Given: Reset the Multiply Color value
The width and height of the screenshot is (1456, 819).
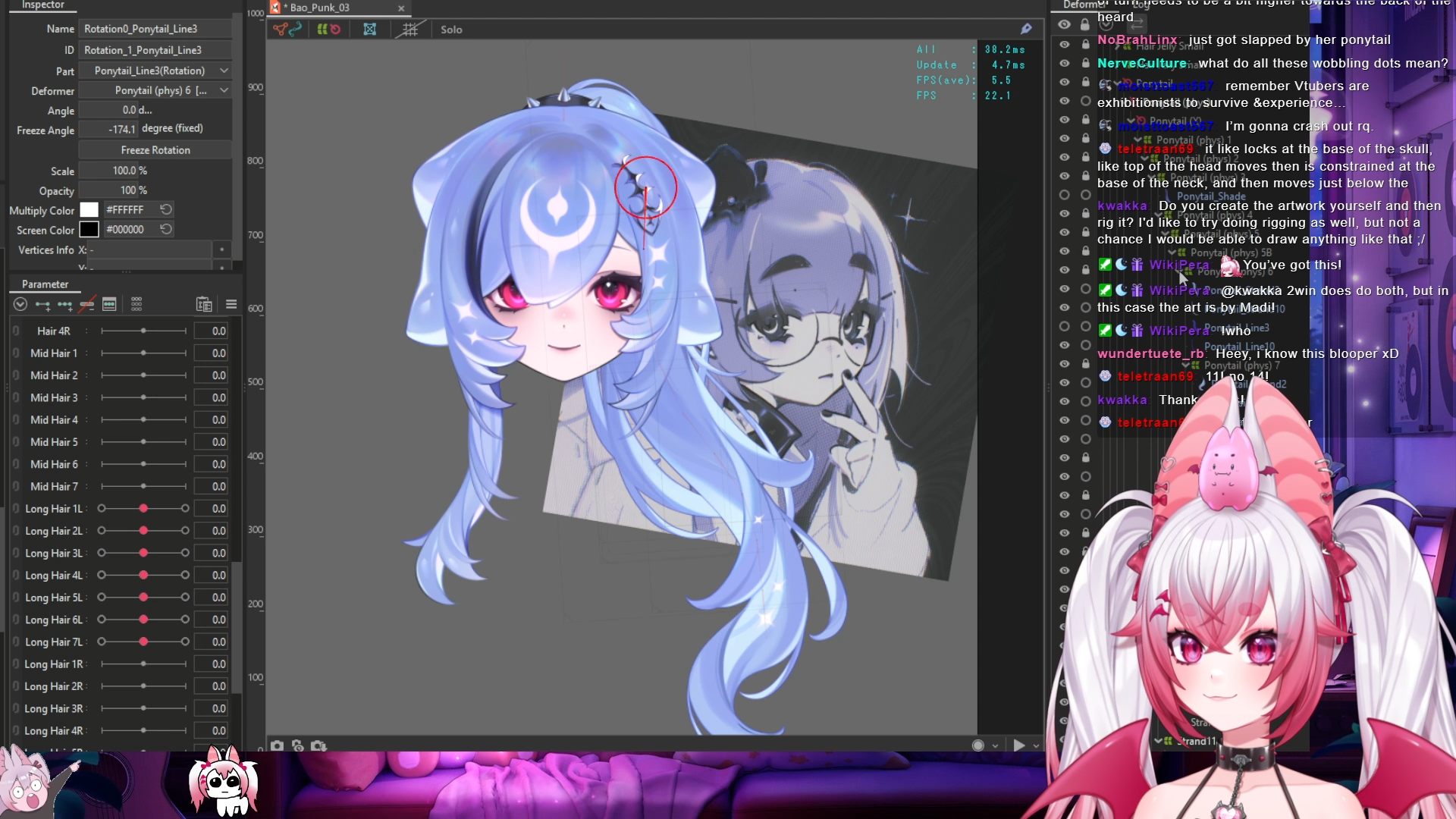Looking at the screenshot, I should [x=166, y=209].
